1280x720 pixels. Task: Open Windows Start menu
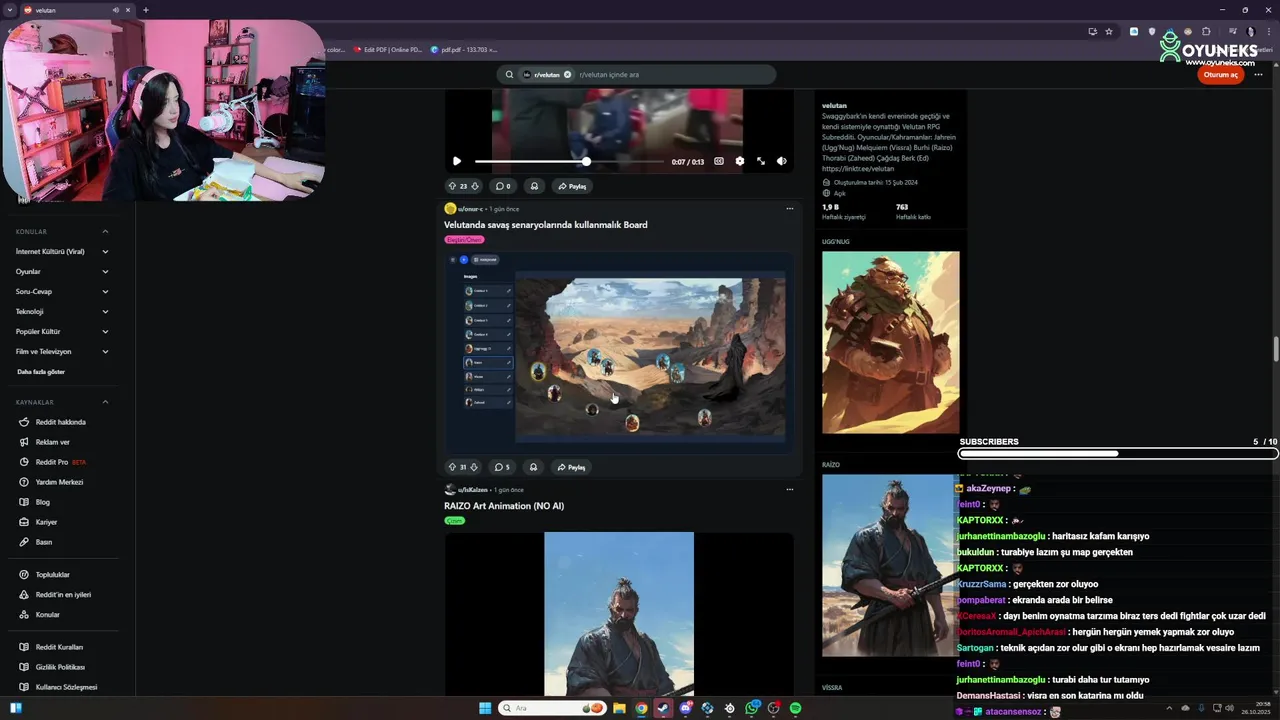click(x=485, y=708)
